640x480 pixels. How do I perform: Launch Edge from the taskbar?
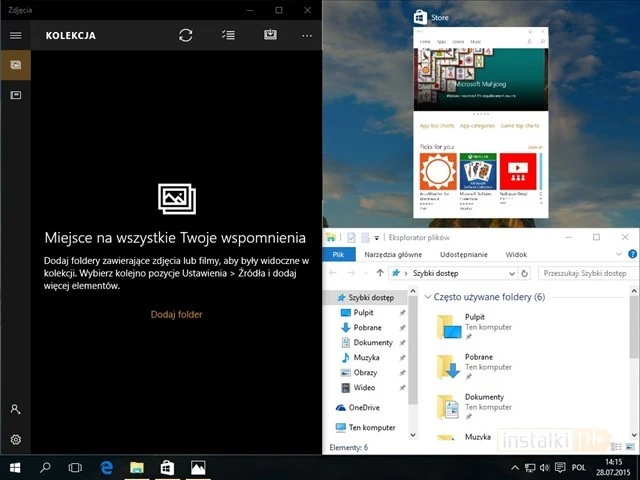click(105, 467)
